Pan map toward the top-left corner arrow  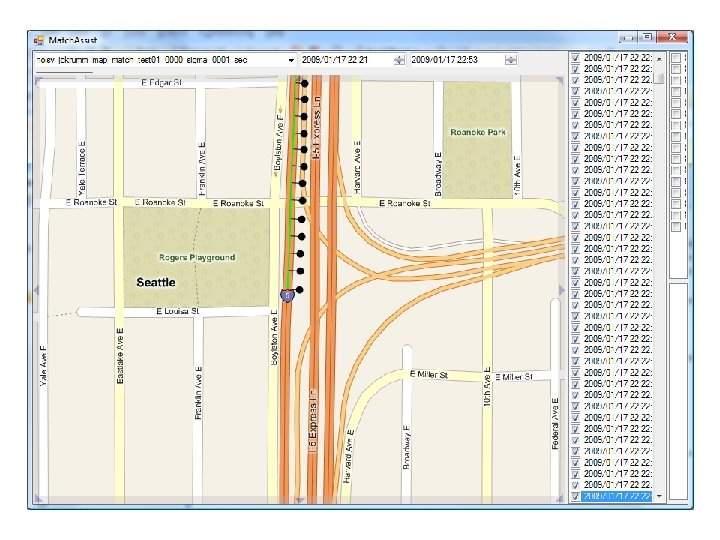click(39, 81)
